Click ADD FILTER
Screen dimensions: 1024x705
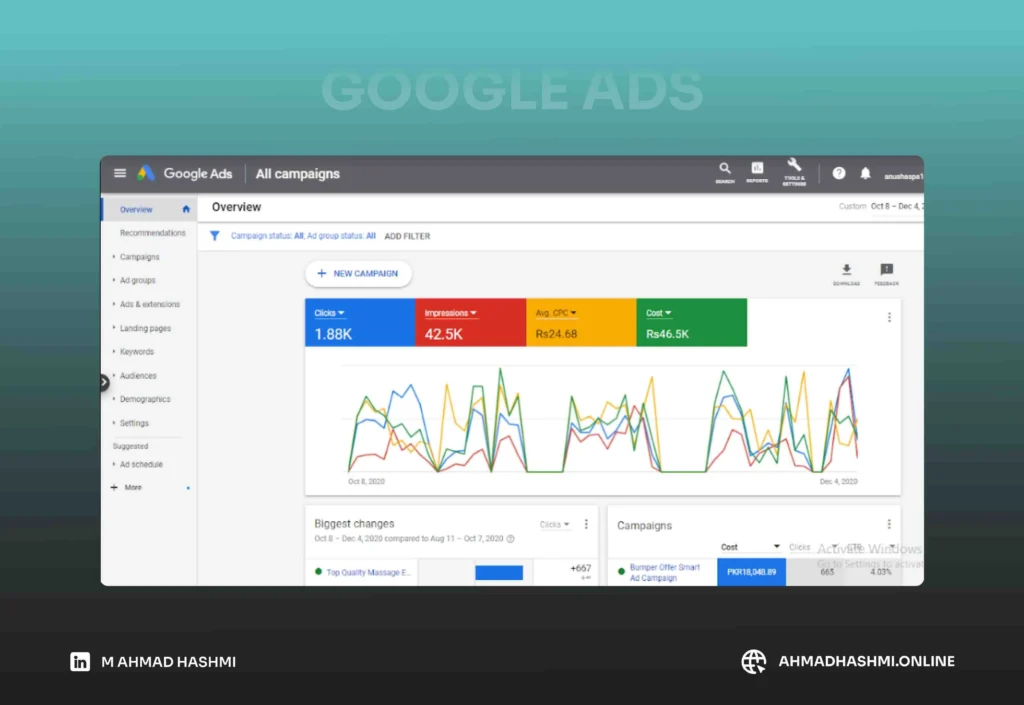tap(407, 236)
